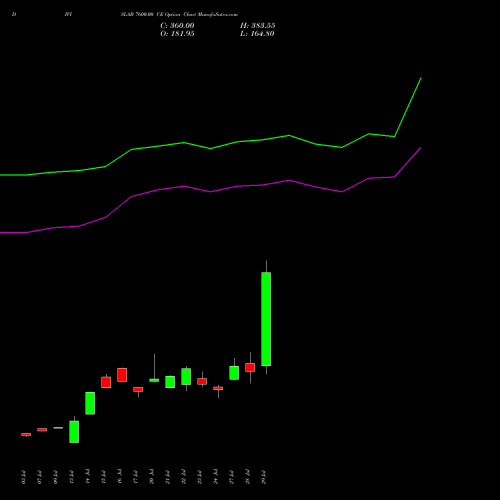This screenshot has width=500, height=500.
Task: Click the 7600.00 CE Option chart title
Action: pos(179,15)
